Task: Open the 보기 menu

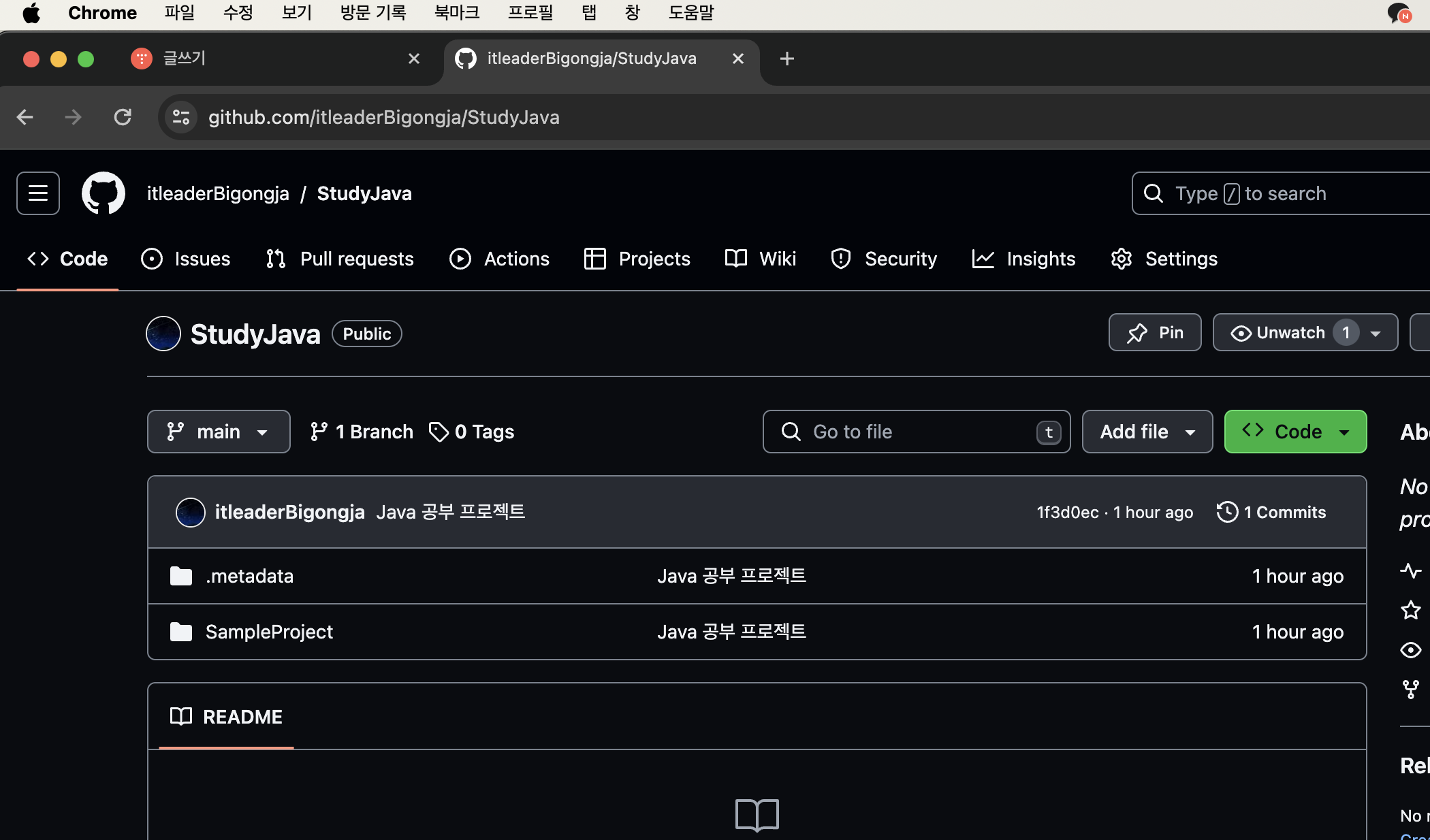Action: [297, 13]
